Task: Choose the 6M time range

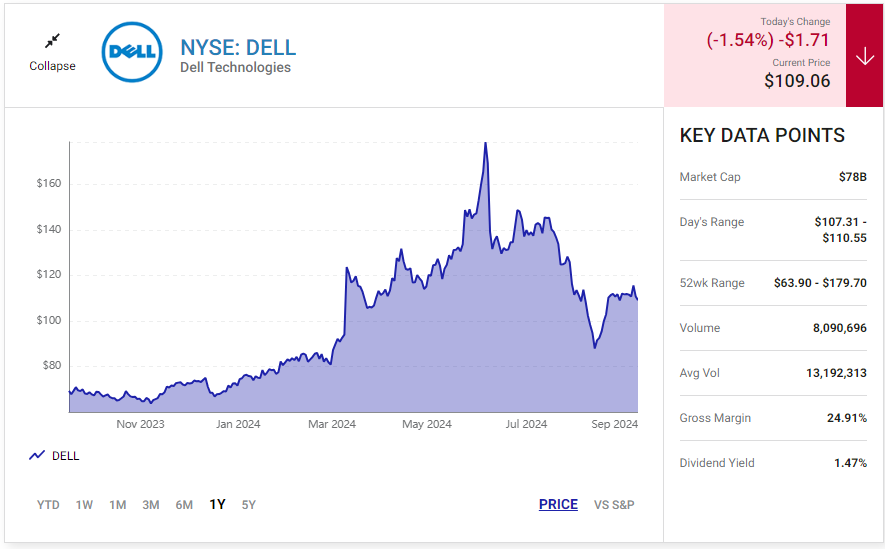Action: (184, 505)
